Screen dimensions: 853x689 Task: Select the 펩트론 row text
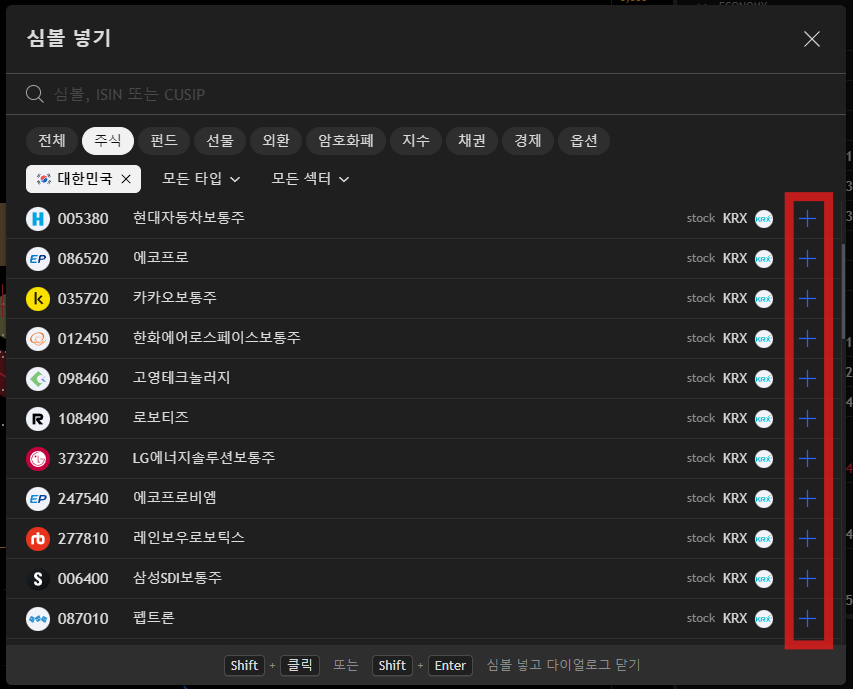[154, 618]
